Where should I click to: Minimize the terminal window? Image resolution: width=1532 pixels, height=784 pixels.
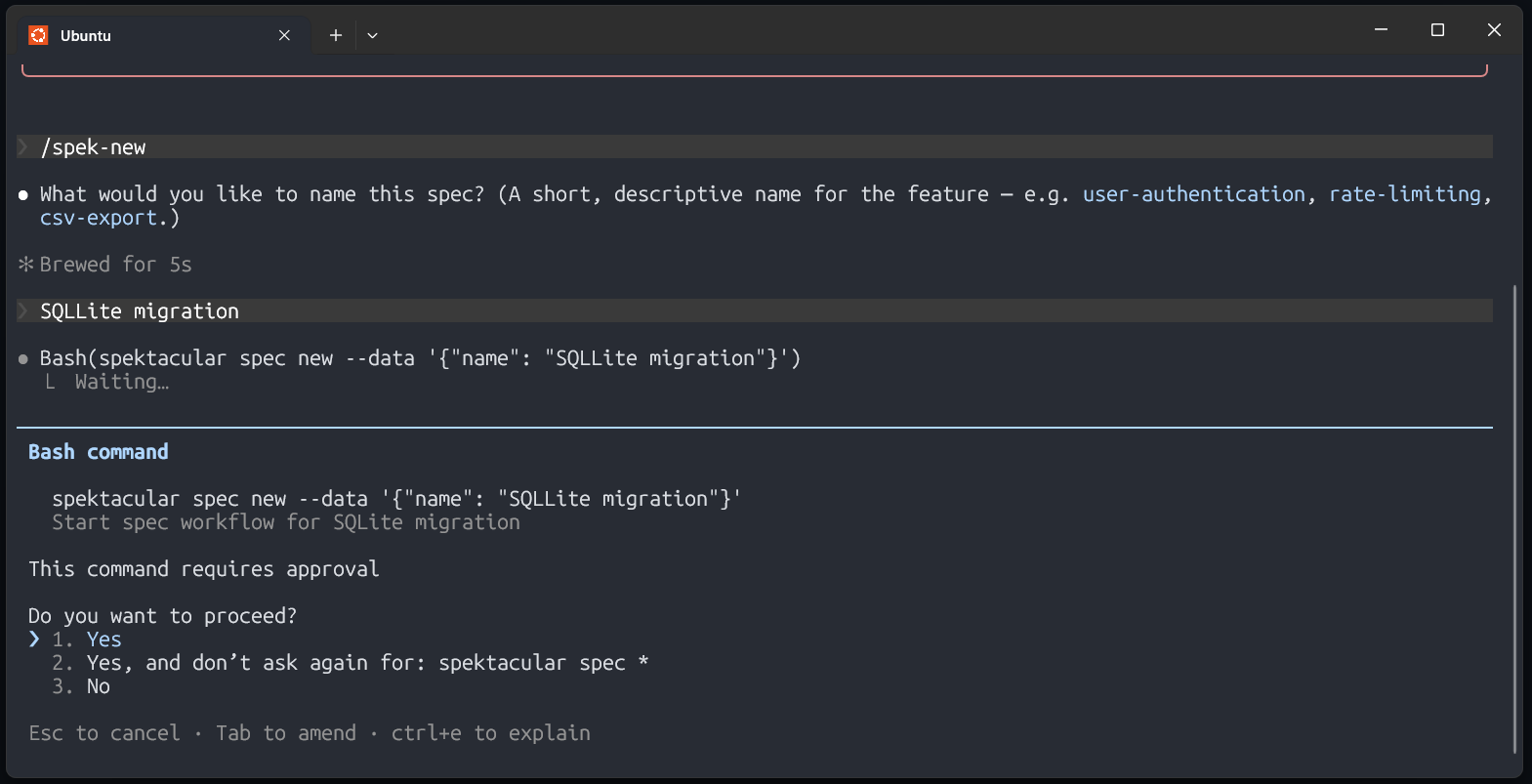(x=1381, y=30)
